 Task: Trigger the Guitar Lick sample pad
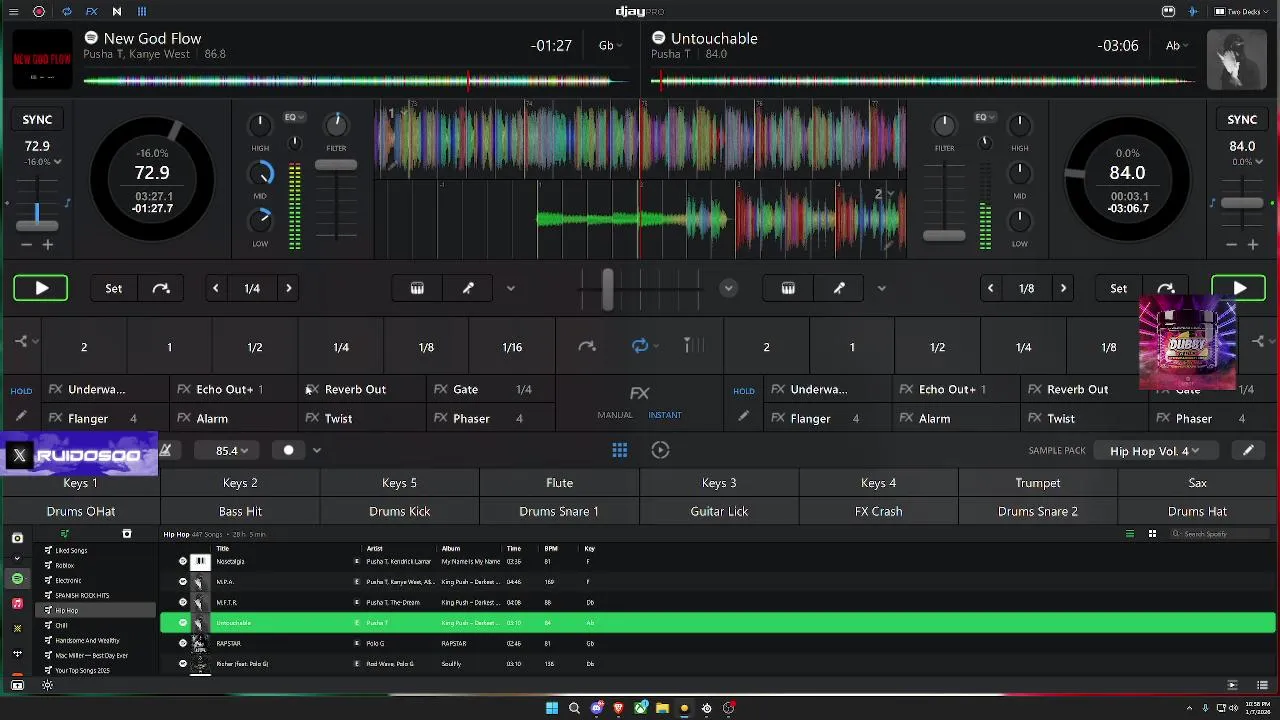coord(719,511)
